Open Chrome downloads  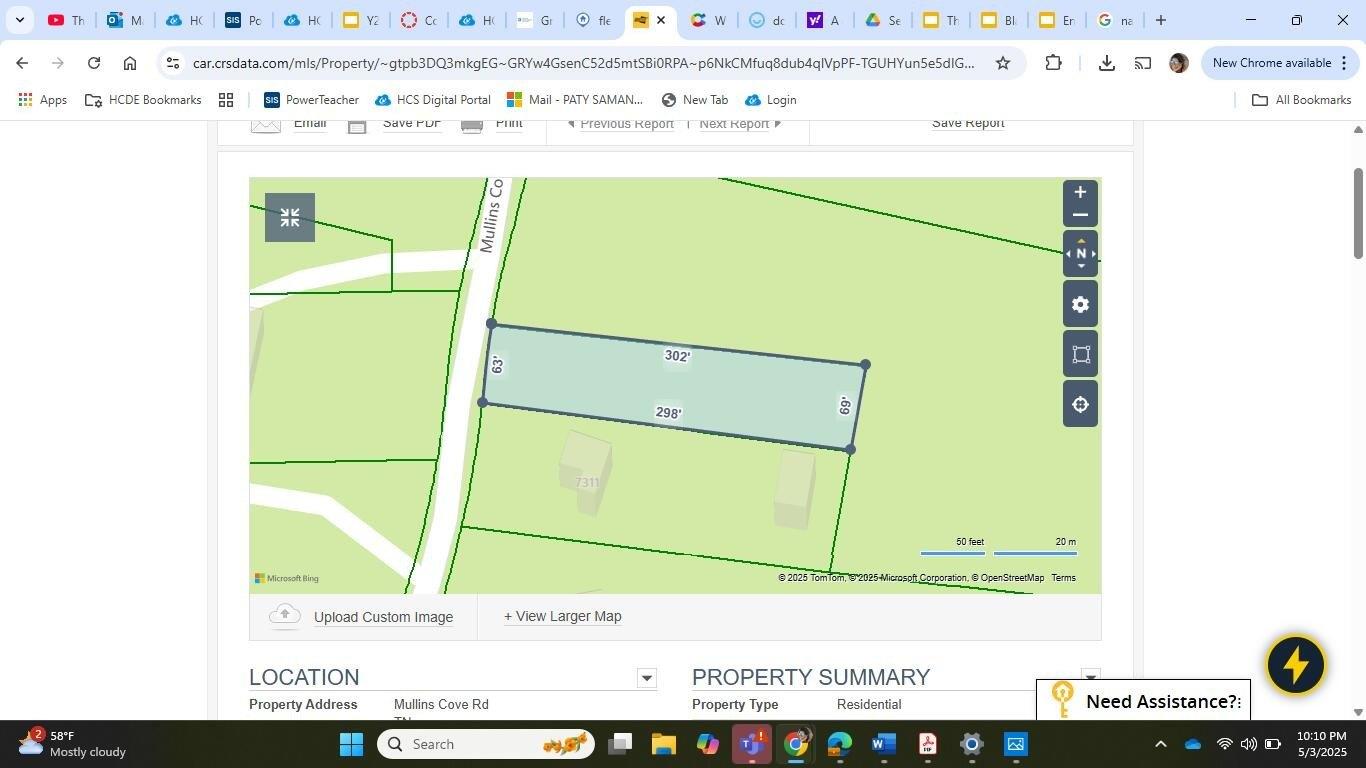pos(1106,63)
